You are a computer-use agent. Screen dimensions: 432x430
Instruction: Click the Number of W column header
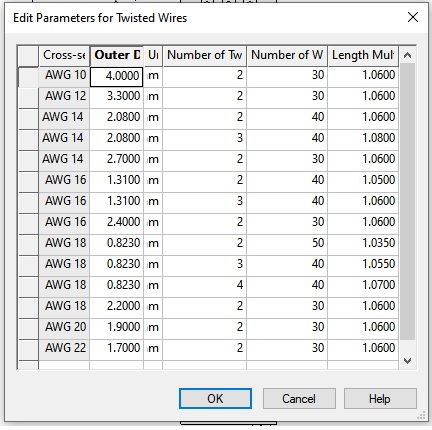(x=287, y=55)
